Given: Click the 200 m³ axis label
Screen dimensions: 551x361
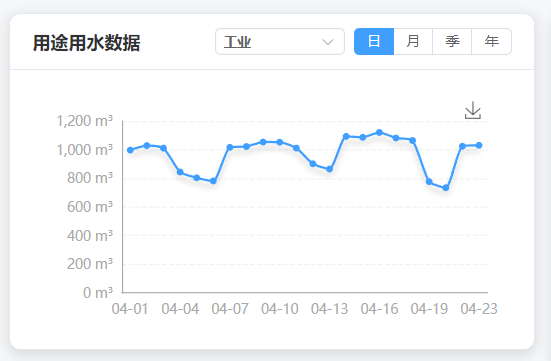Looking at the screenshot, I should click(90, 264).
